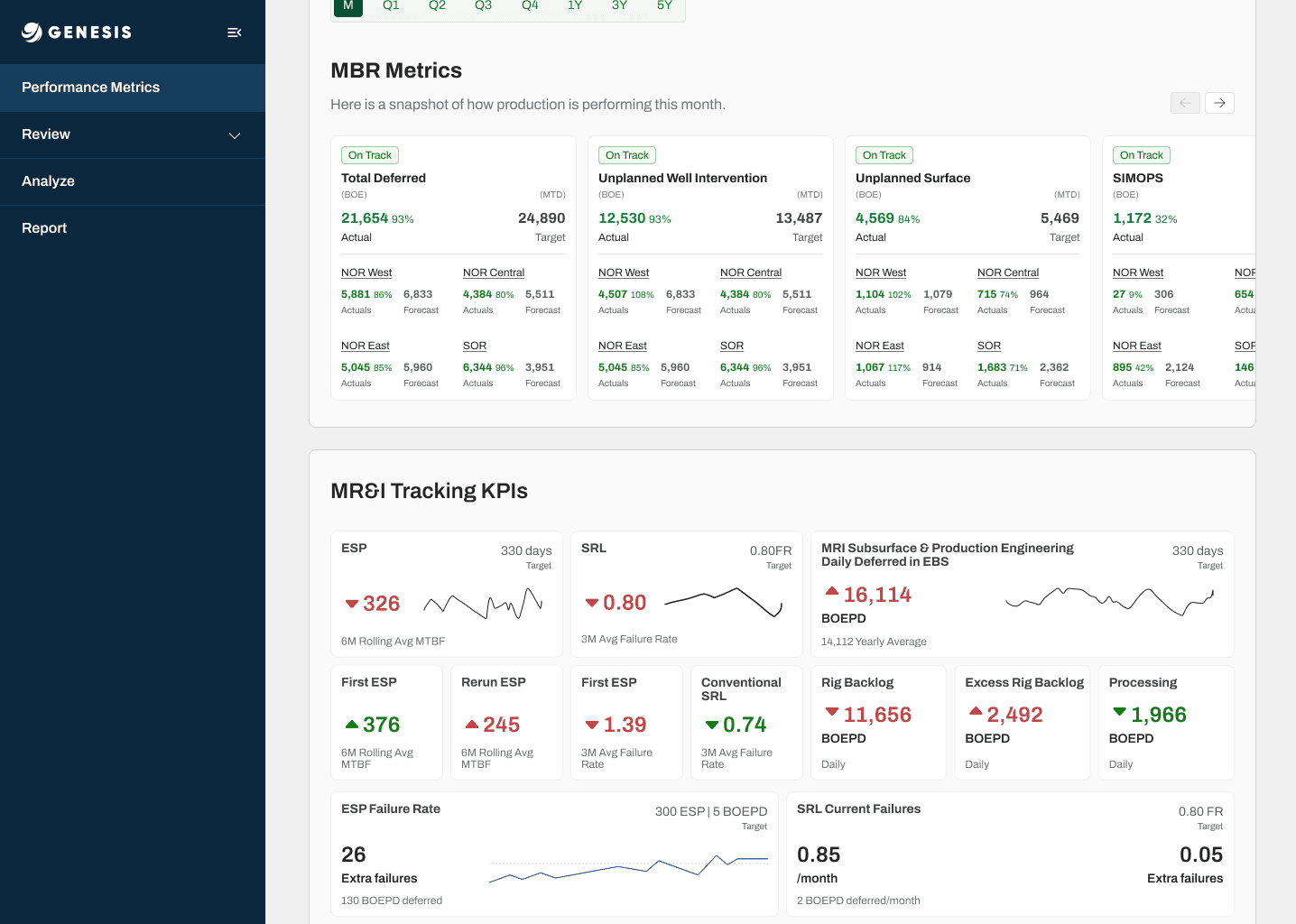Click the Genesis logo icon

coord(32,32)
